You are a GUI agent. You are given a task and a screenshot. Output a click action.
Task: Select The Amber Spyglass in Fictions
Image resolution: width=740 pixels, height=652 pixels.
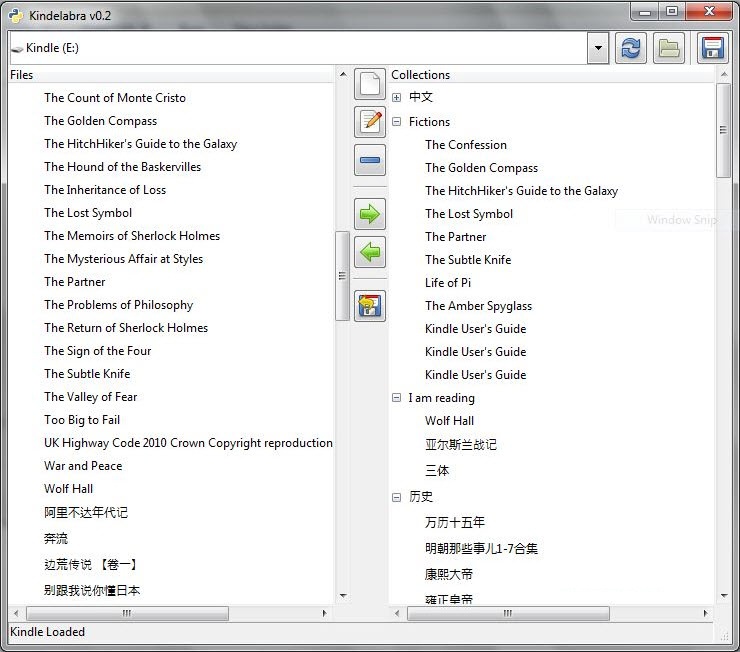pyautogui.click(x=478, y=306)
